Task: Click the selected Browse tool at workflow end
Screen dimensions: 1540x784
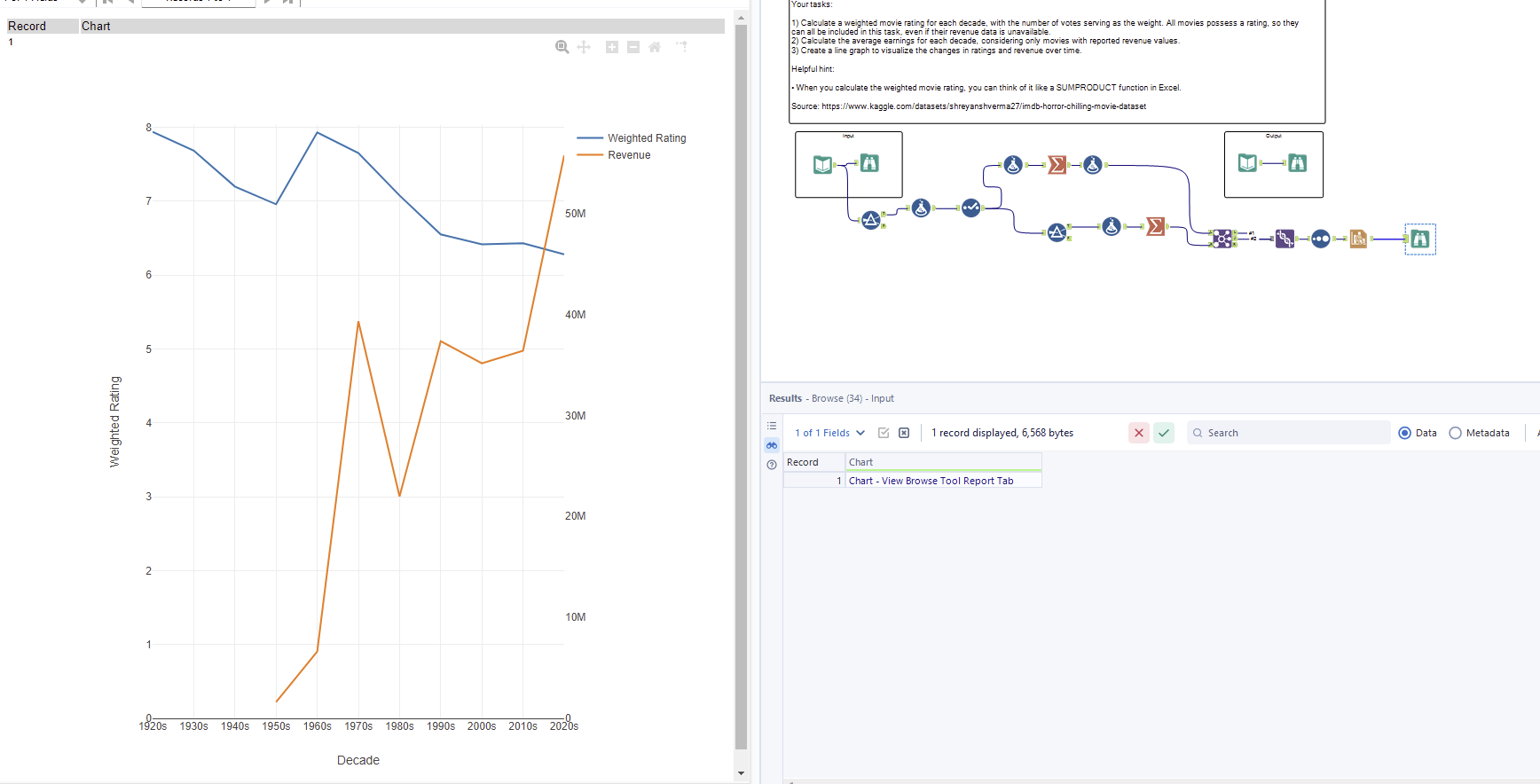Action: coord(1420,239)
